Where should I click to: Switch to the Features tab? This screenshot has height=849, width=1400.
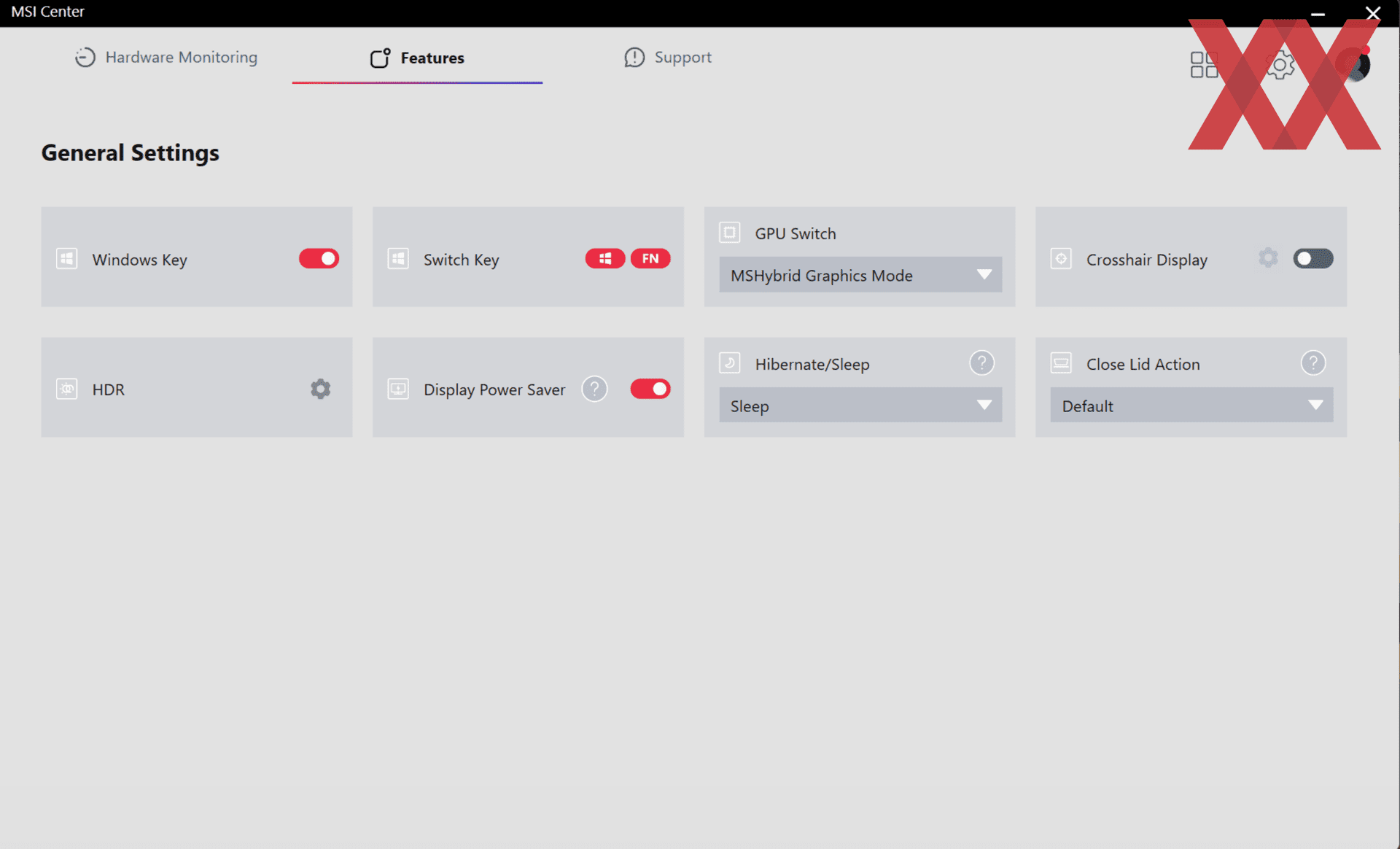click(417, 58)
